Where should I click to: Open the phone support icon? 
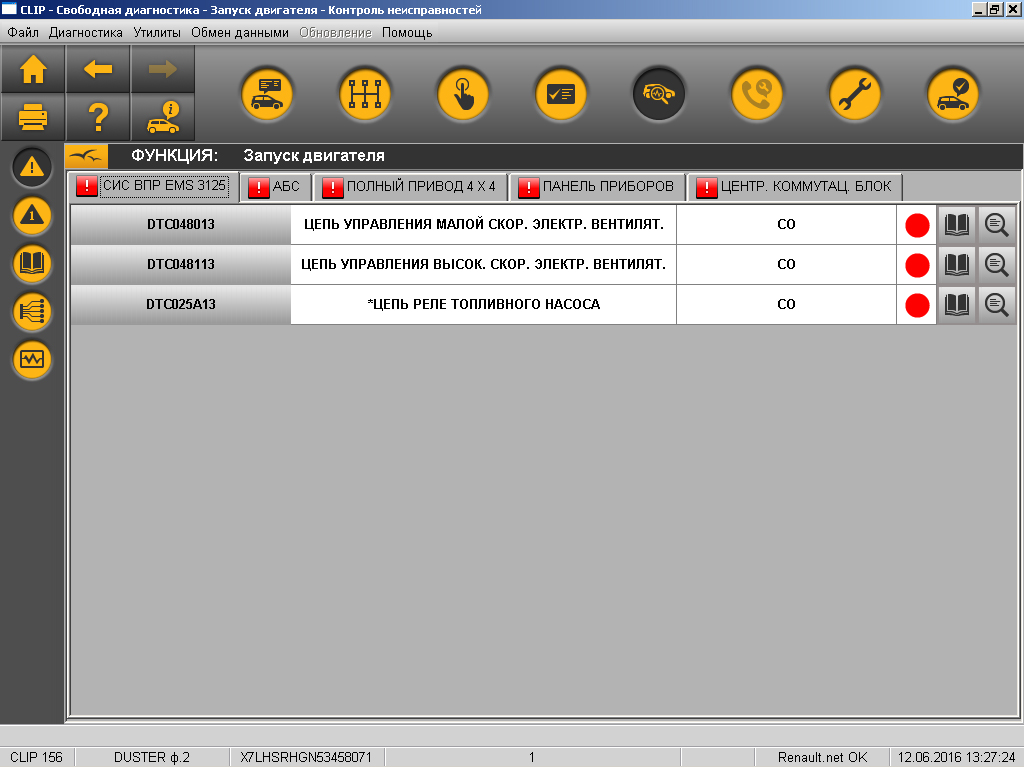757,94
